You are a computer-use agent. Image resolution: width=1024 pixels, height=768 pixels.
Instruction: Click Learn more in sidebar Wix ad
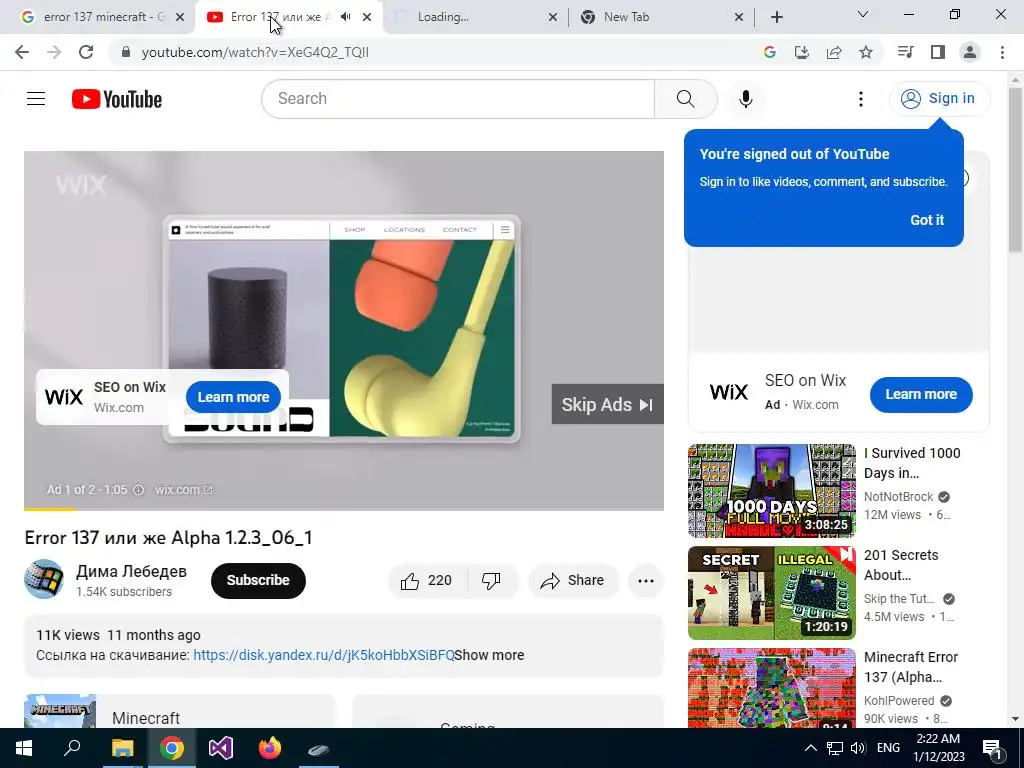tap(921, 394)
